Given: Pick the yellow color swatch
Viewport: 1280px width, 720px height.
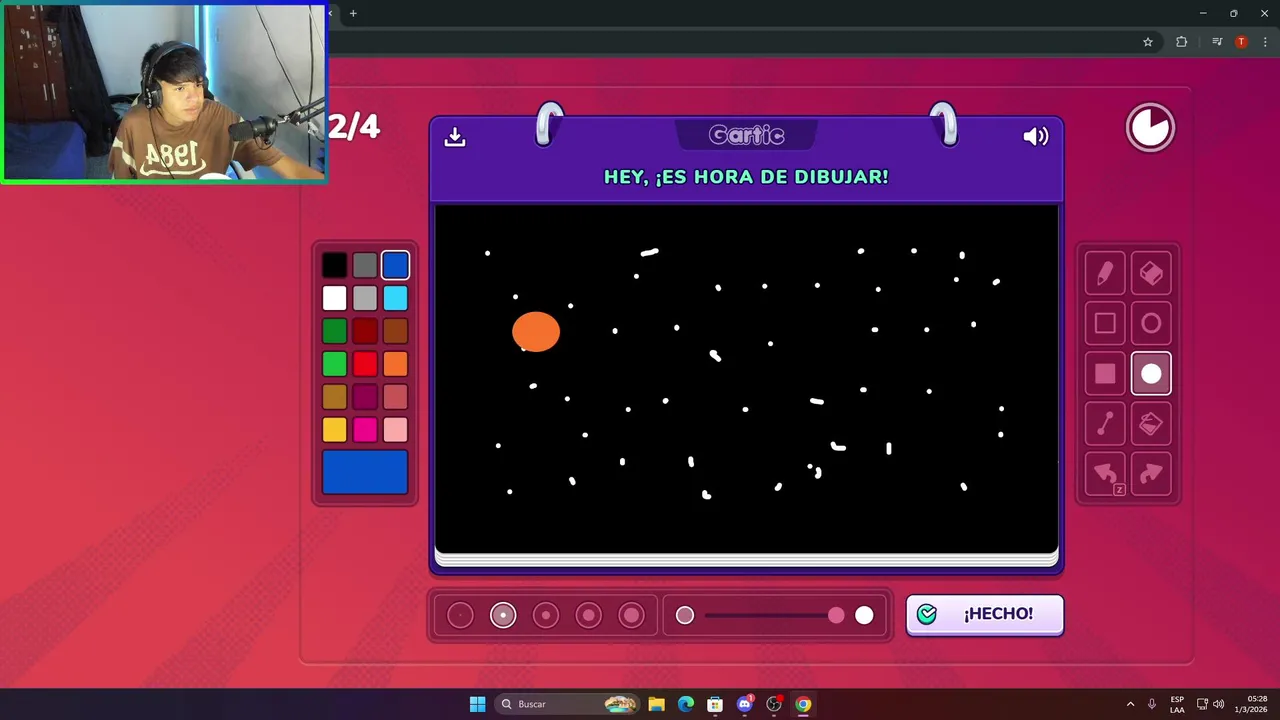Looking at the screenshot, I should click(x=335, y=430).
